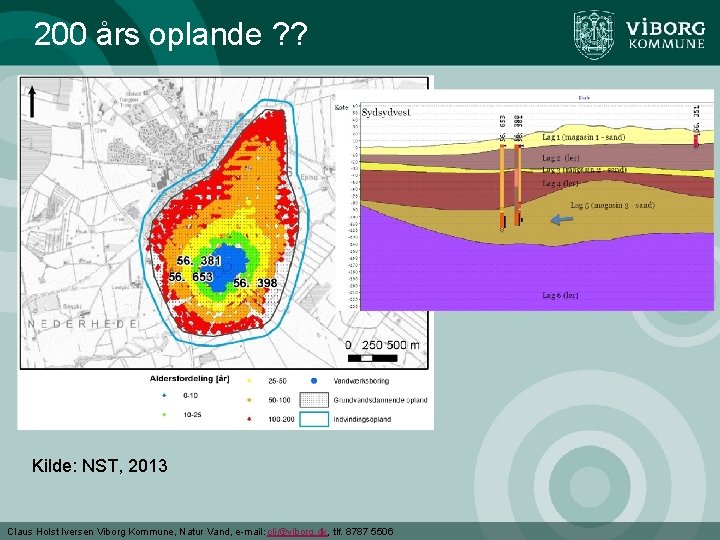Open the email link in the footer

[x=297, y=532]
